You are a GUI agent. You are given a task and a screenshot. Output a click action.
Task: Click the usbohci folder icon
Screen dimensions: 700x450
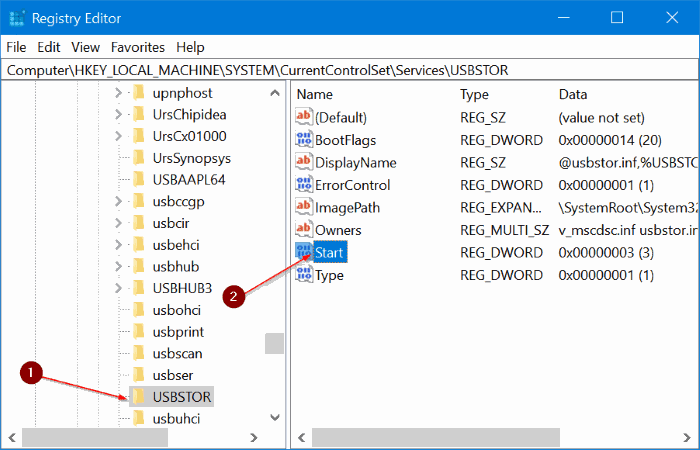pos(139,310)
